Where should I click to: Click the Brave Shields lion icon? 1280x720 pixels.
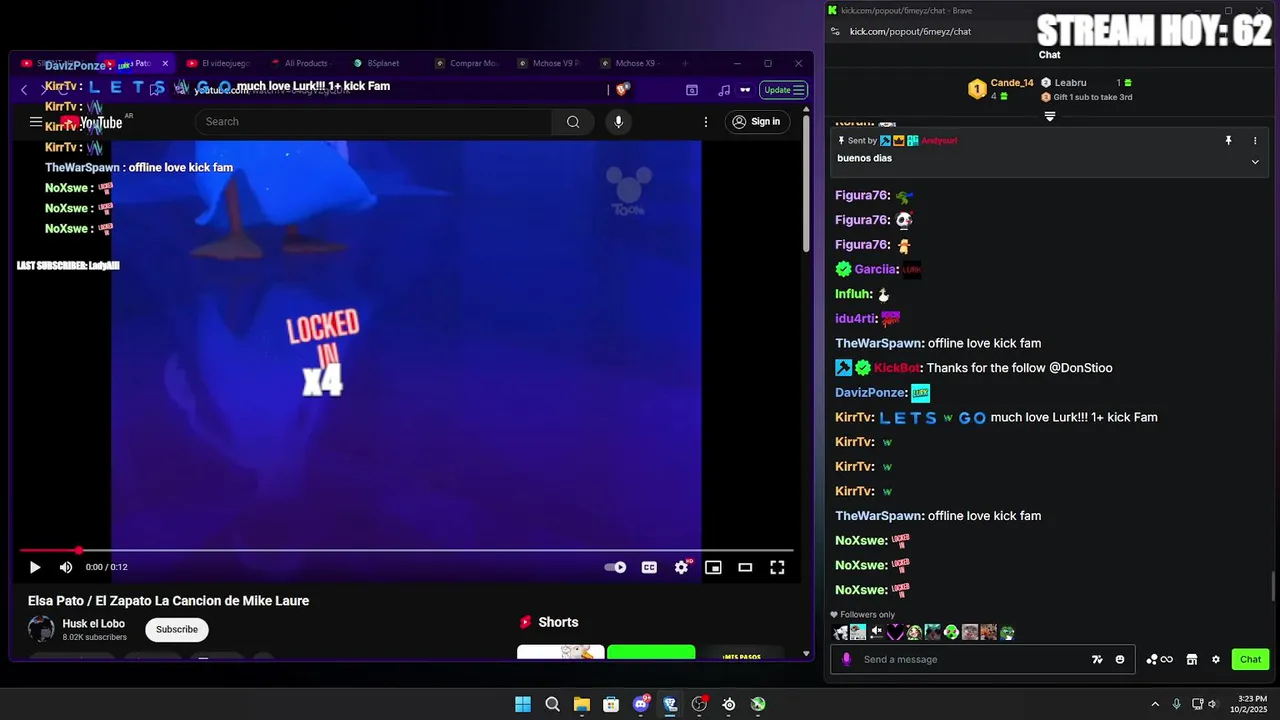[622, 90]
